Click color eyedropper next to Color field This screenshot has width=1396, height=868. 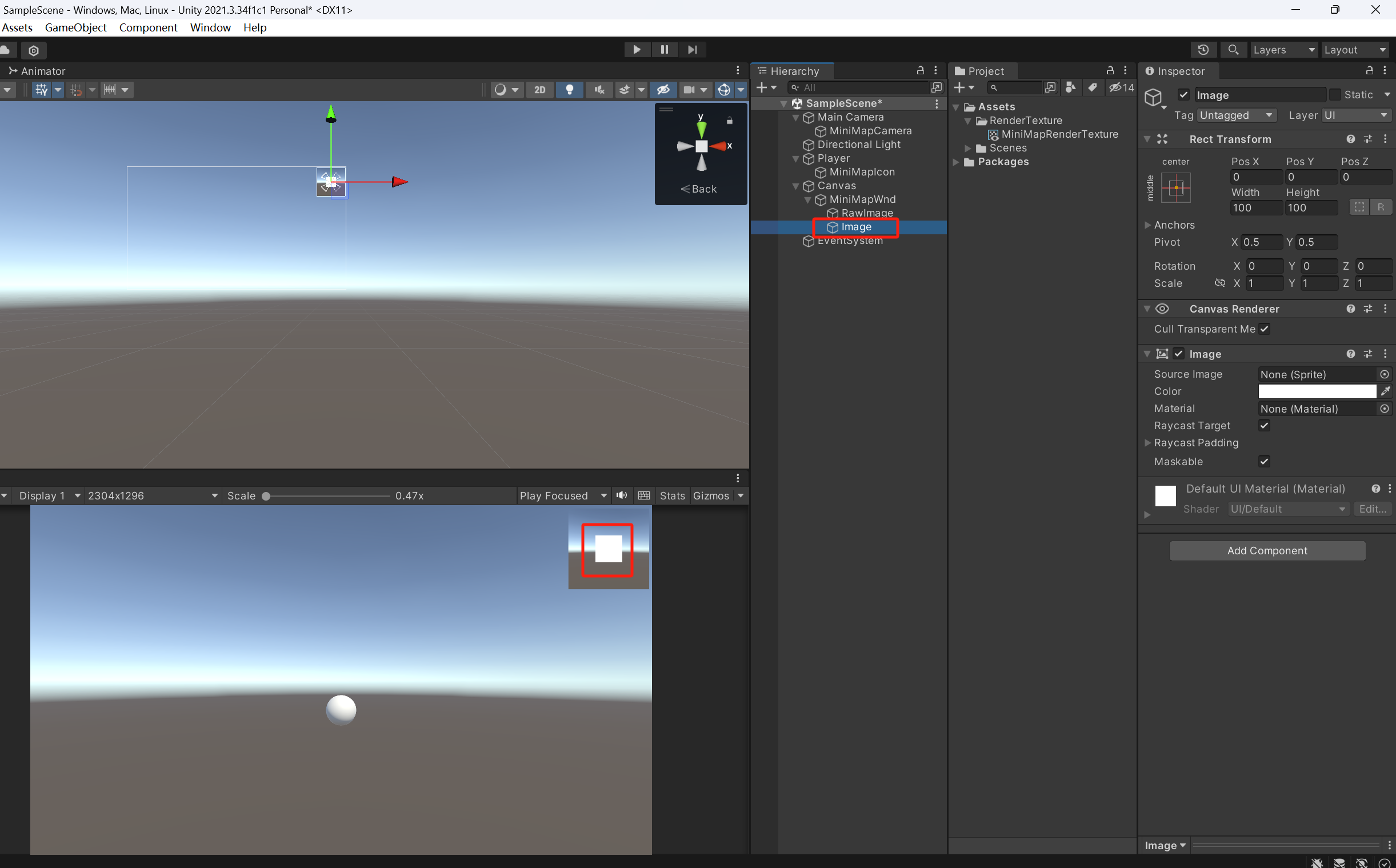tap(1385, 391)
